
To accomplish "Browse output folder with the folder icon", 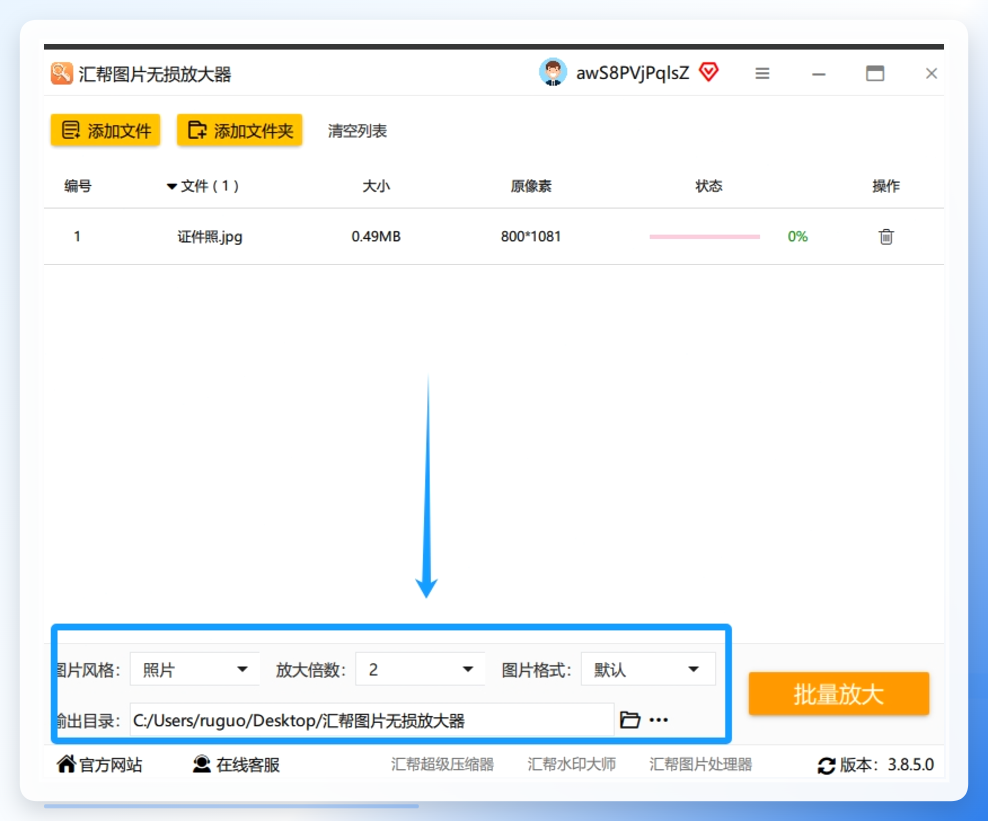I will click(629, 720).
